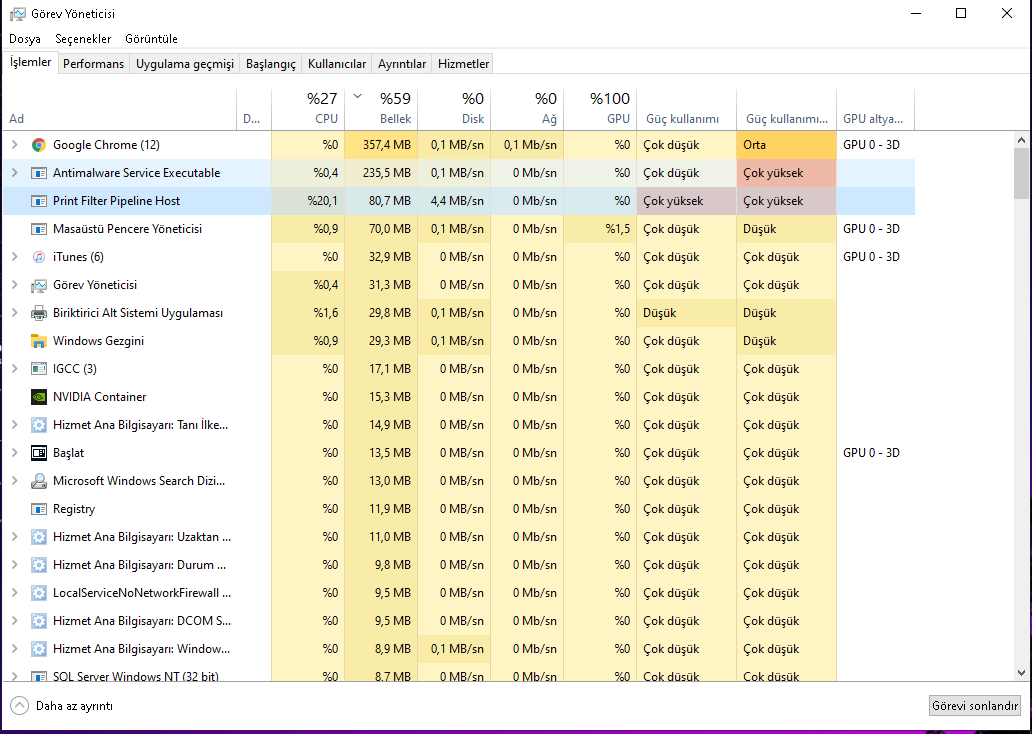Expand the Görev Yöneticisi process row

click(x=14, y=285)
